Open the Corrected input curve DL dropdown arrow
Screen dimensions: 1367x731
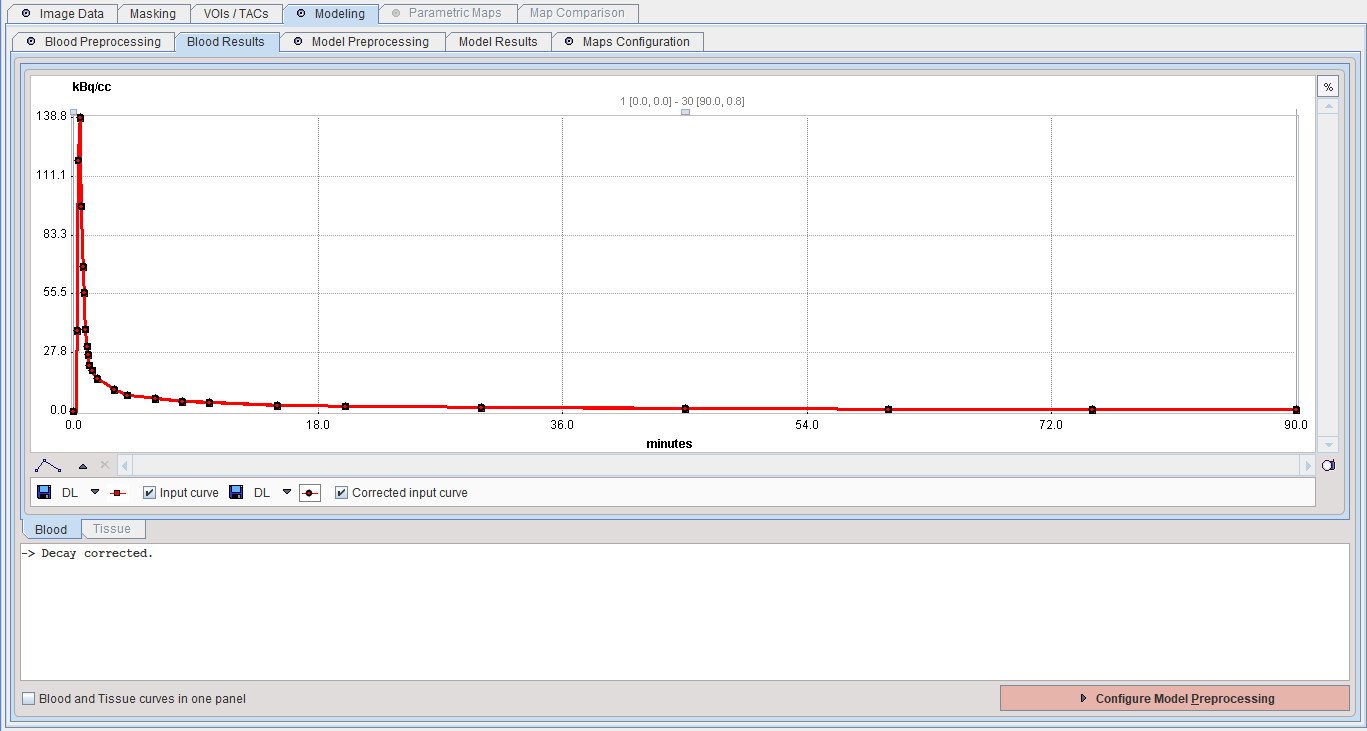point(287,492)
